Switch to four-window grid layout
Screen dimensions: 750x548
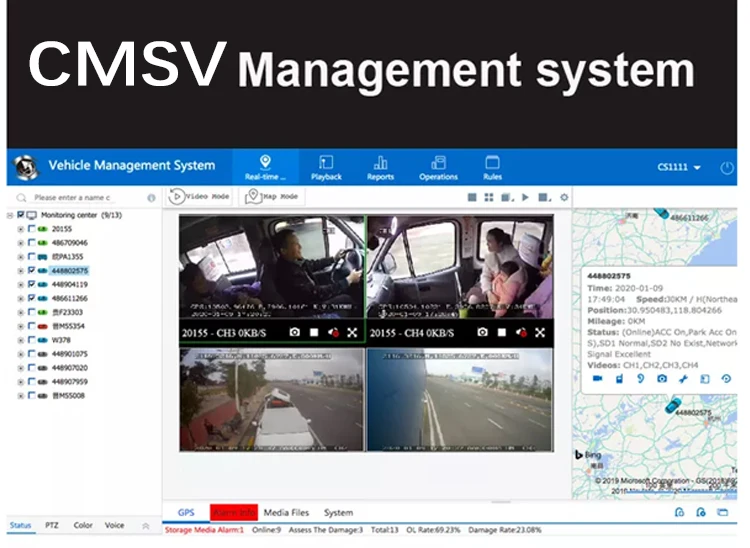[490, 198]
